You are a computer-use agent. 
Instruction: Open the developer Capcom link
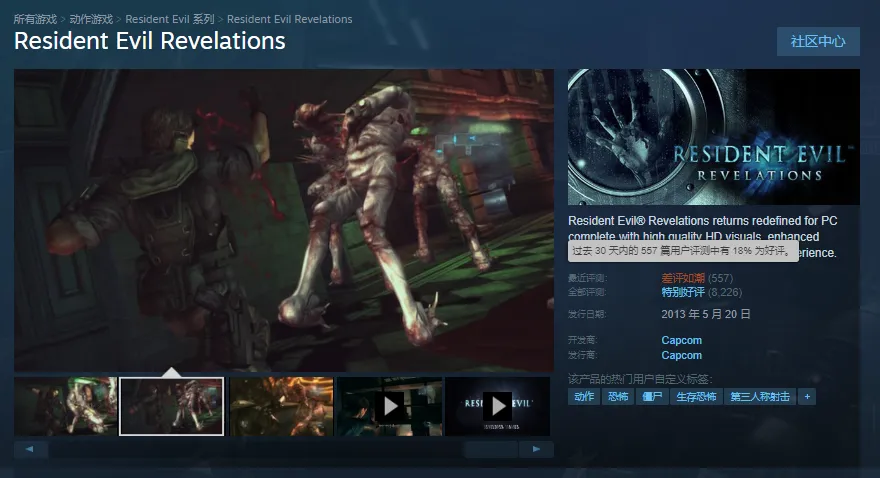681,340
